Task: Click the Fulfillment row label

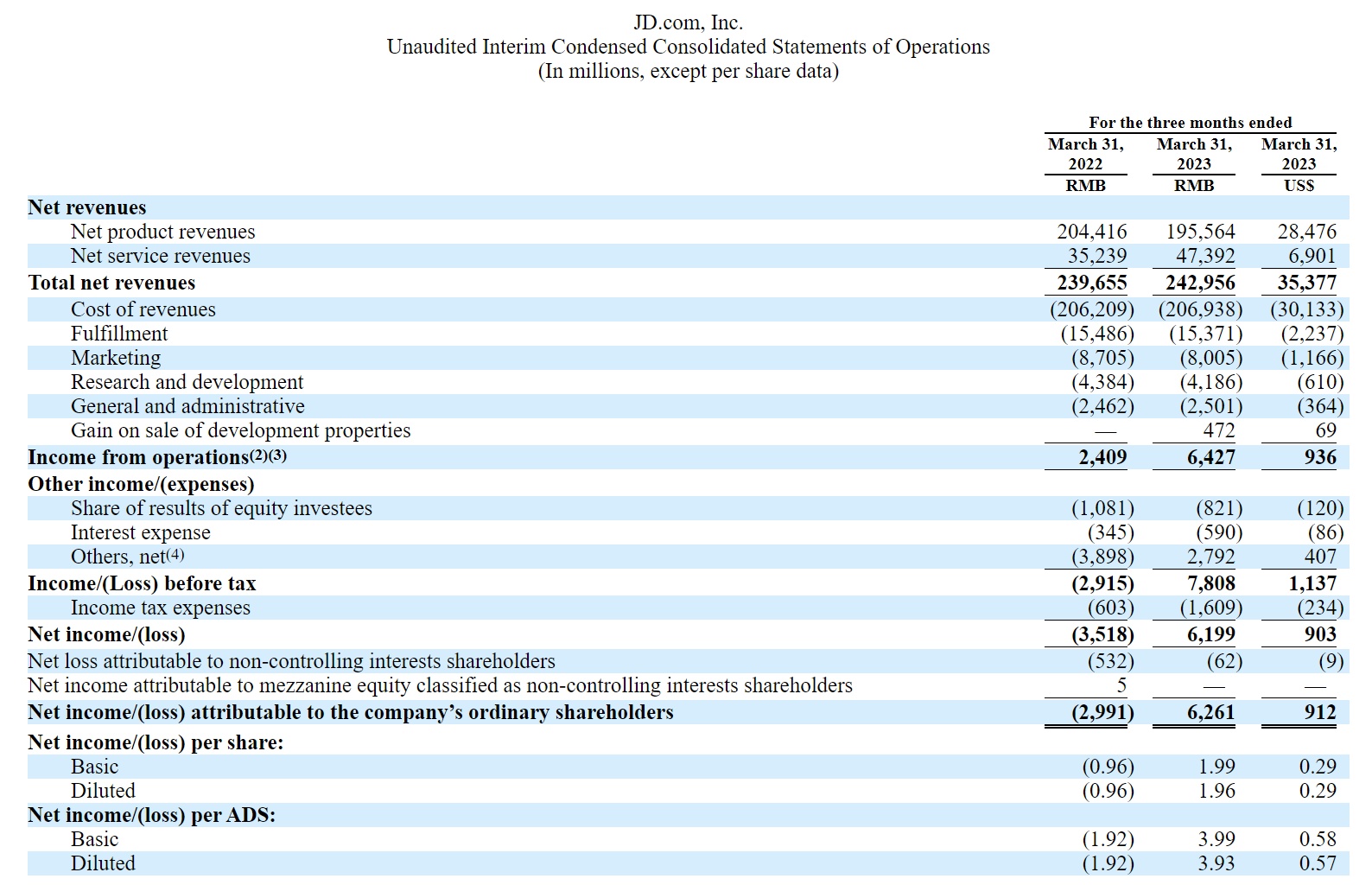Action: (x=119, y=334)
